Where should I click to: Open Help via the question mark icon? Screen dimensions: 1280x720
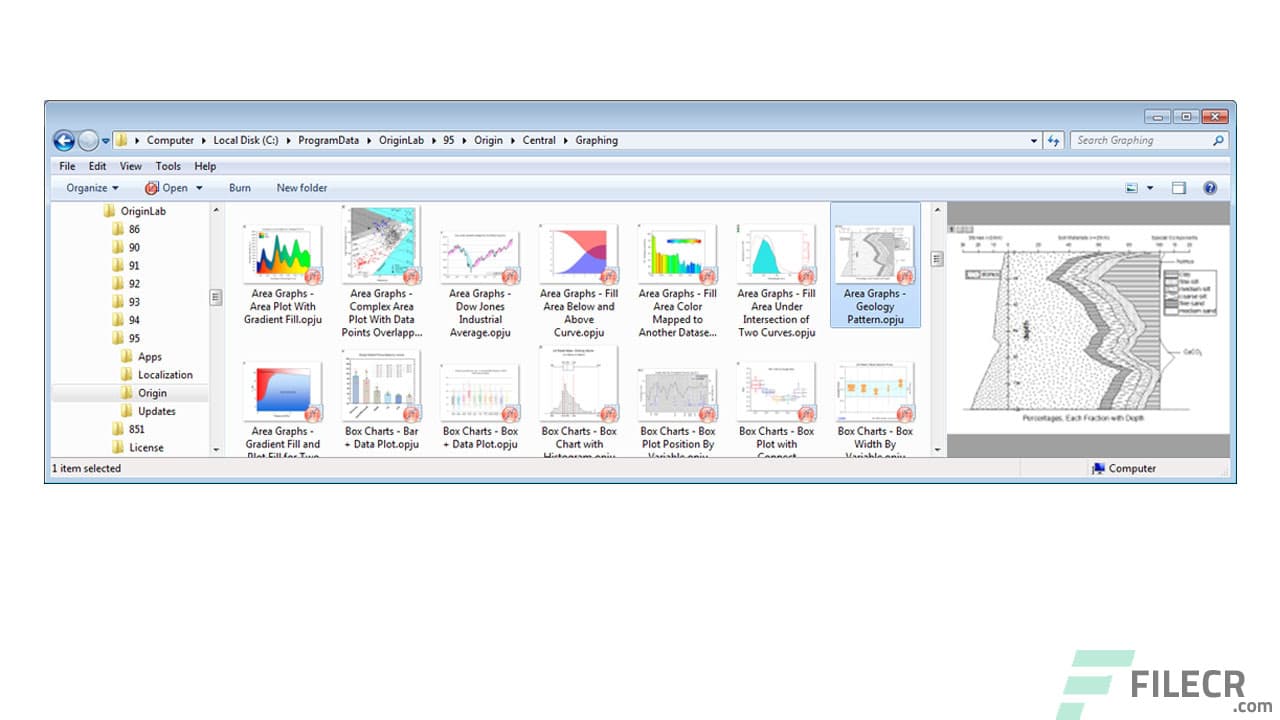click(1210, 188)
